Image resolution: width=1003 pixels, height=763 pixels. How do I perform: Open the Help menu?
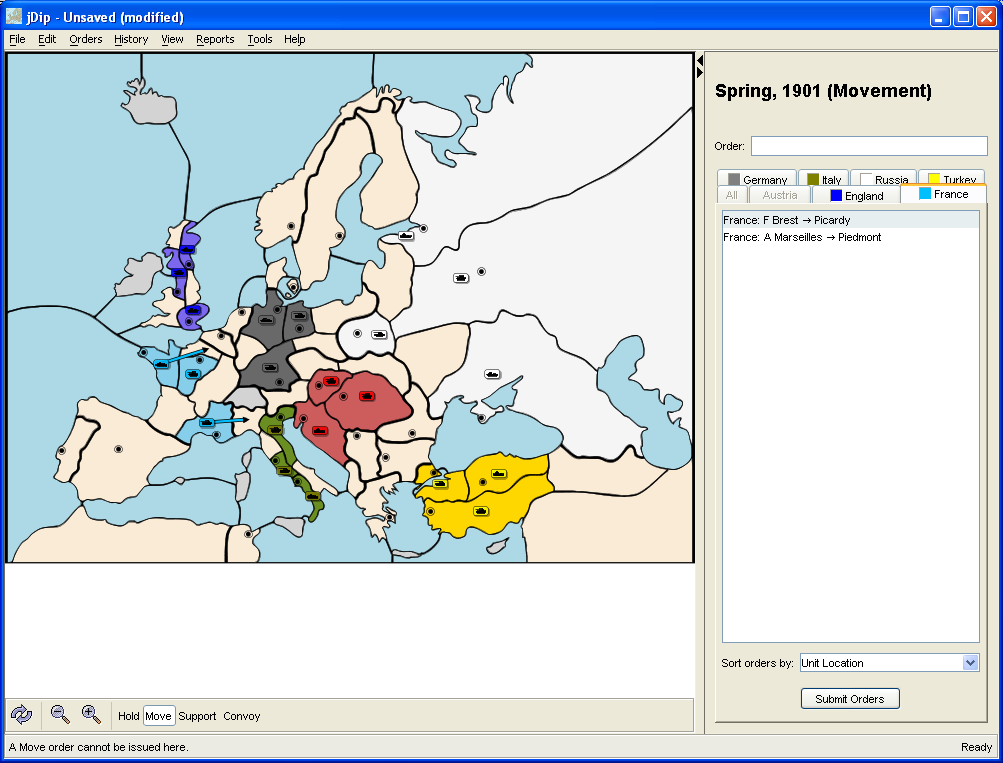[x=294, y=39]
